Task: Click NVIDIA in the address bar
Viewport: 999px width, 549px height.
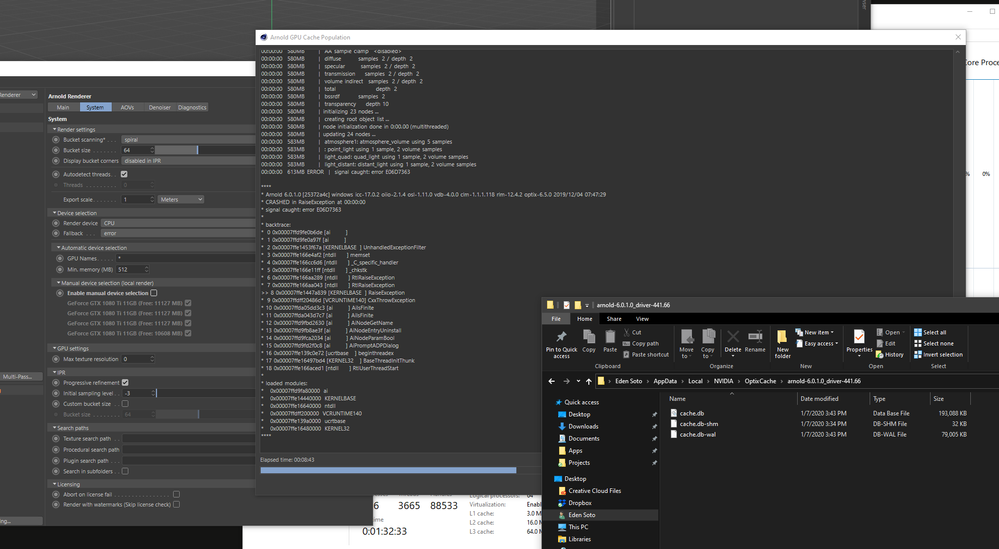Action: [723, 381]
